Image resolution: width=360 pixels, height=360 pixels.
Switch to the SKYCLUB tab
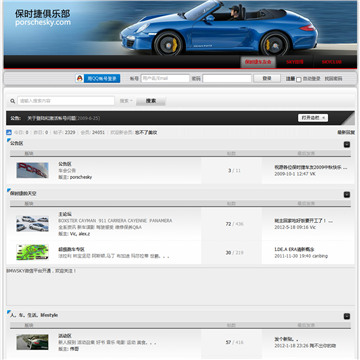331,62
